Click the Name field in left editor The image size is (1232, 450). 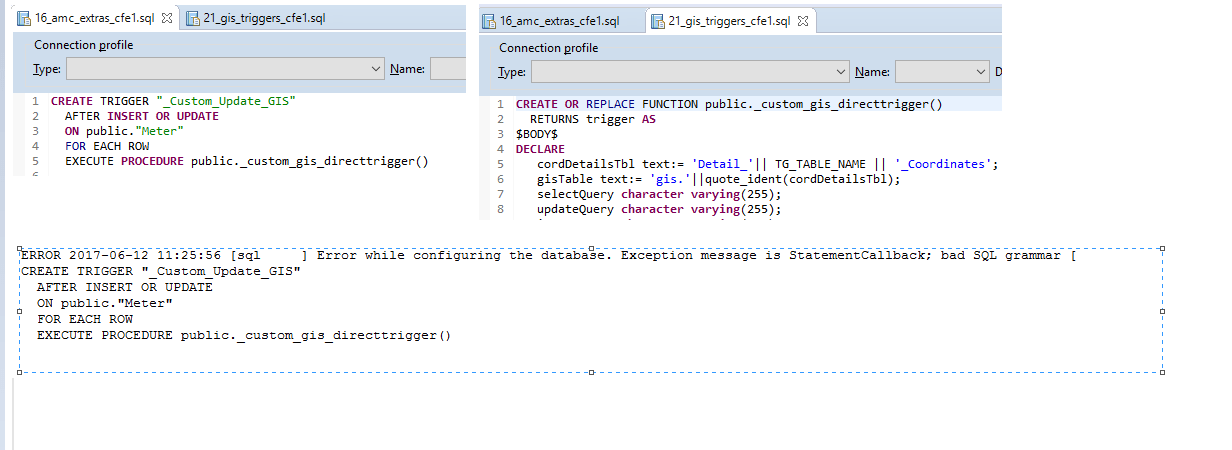point(448,69)
